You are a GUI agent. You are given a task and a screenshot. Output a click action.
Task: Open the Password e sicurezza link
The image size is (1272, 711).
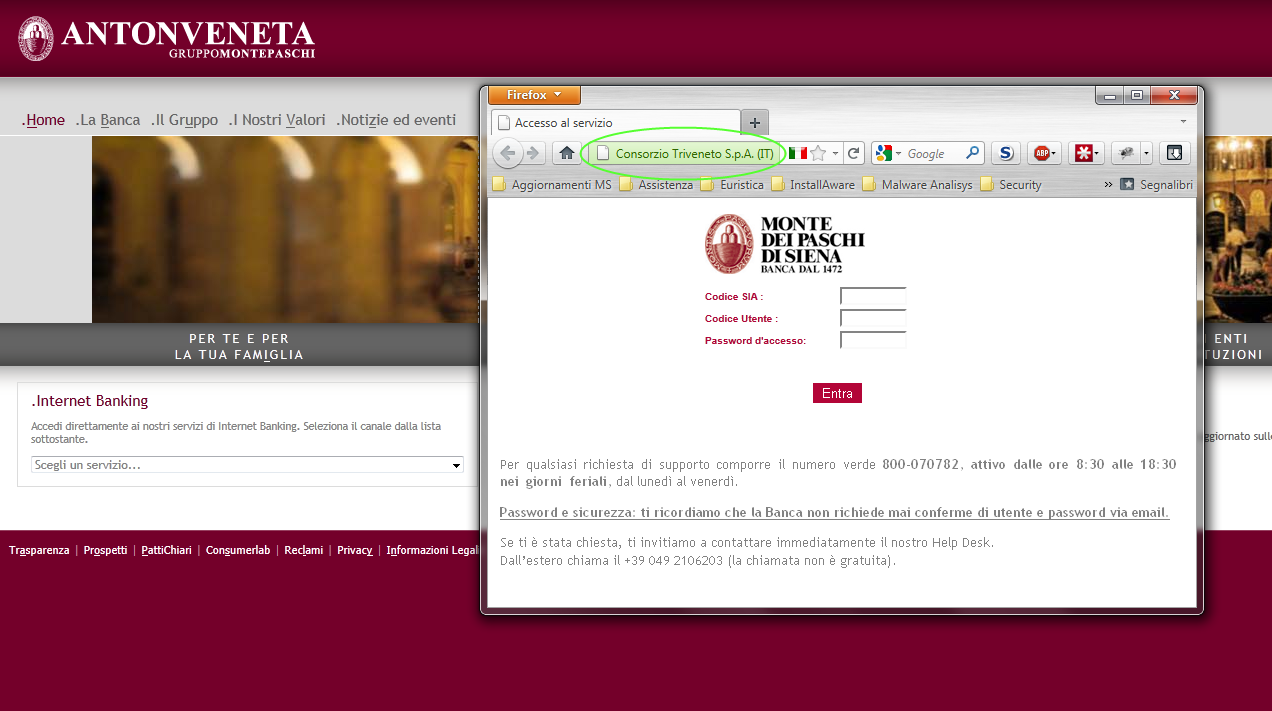tap(834, 512)
